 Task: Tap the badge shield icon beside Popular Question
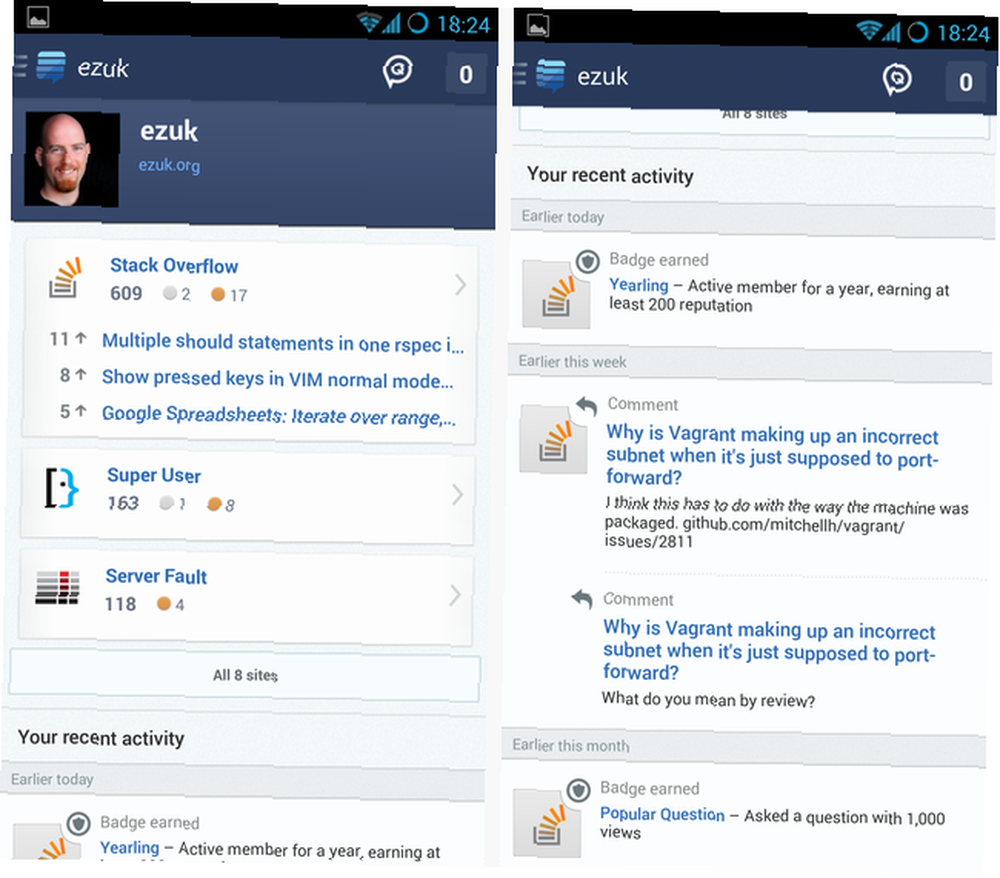[578, 790]
